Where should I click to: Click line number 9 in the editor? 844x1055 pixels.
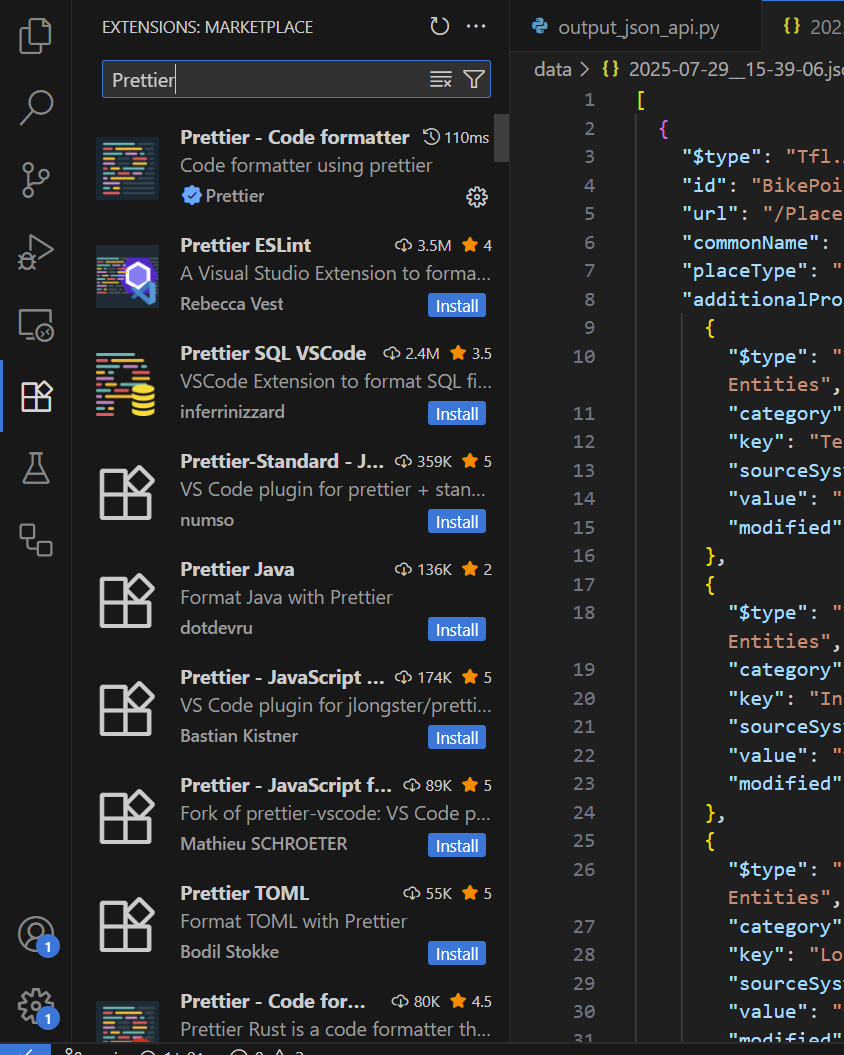pos(590,328)
